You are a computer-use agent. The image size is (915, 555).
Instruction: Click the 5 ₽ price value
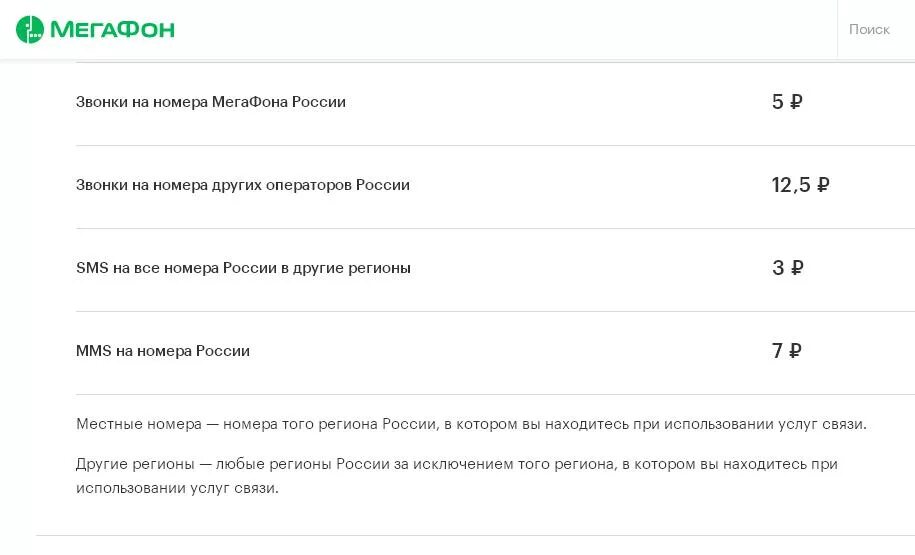[786, 102]
